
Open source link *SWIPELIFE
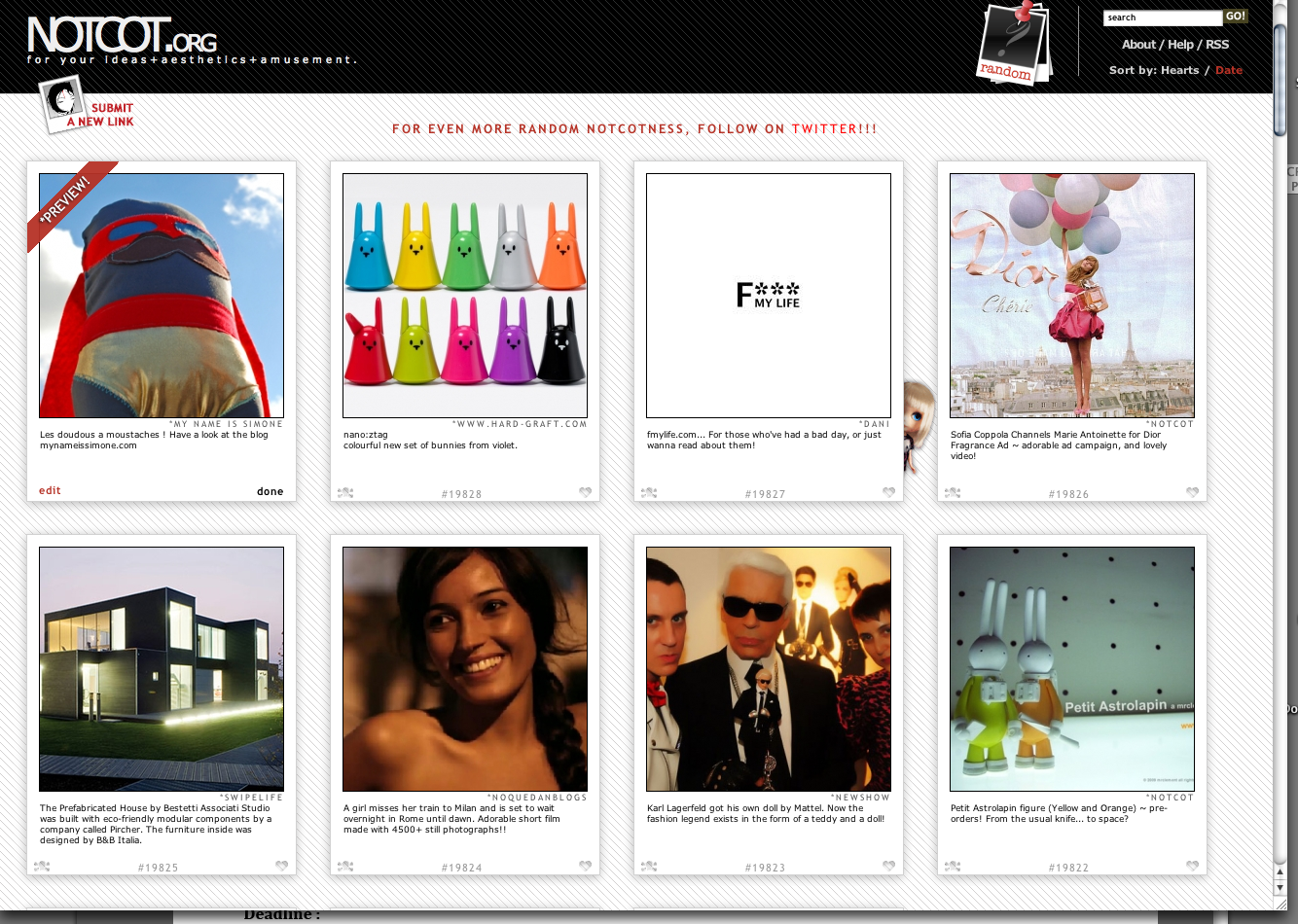point(252,798)
